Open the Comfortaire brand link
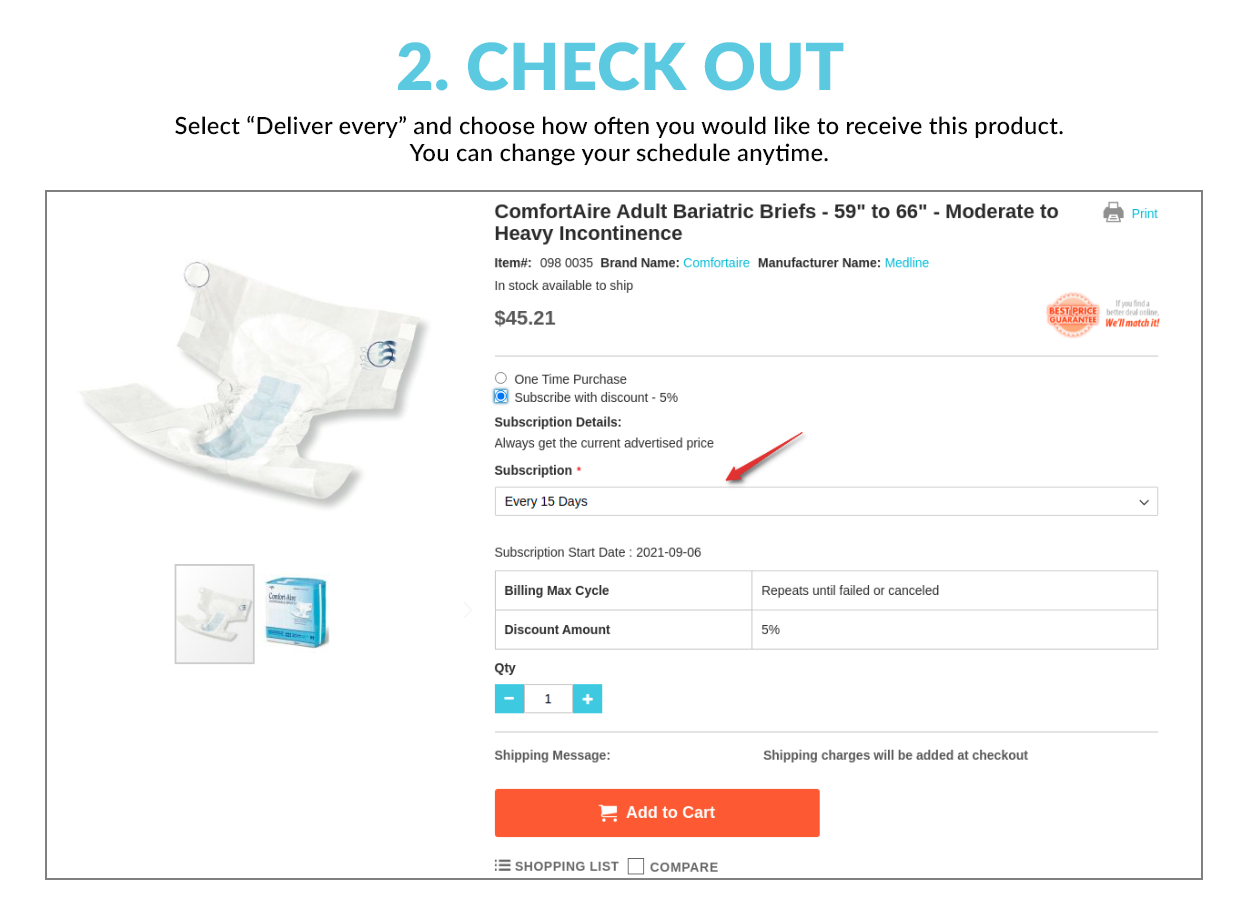Screen dimensions: 1240x900 click(x=716, y=262)
